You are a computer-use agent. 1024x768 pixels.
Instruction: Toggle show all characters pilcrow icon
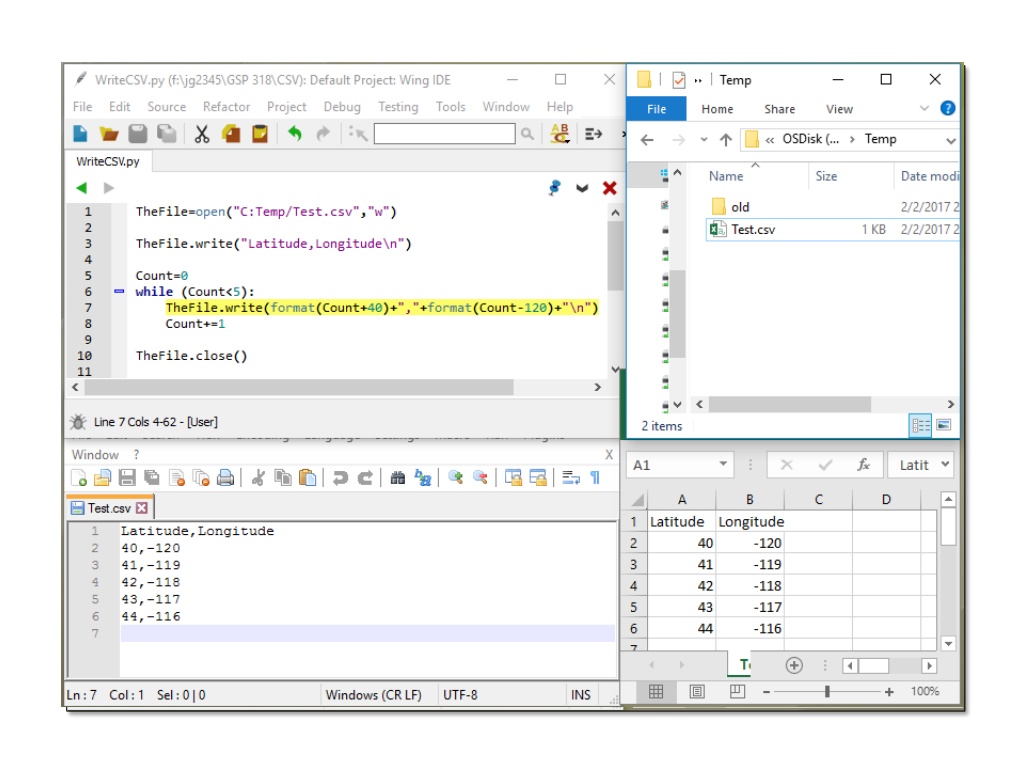point(596,478)
